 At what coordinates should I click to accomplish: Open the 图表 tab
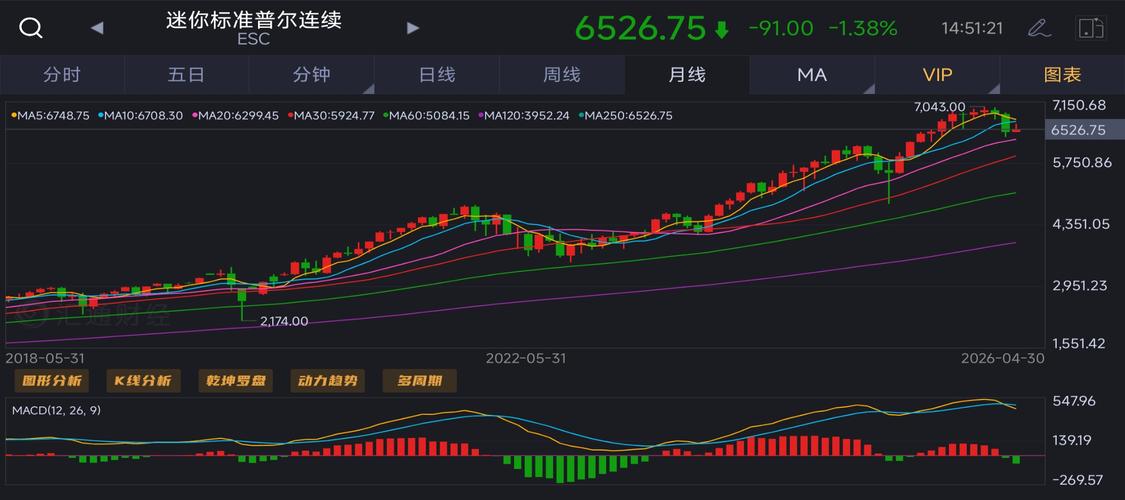1063,75
